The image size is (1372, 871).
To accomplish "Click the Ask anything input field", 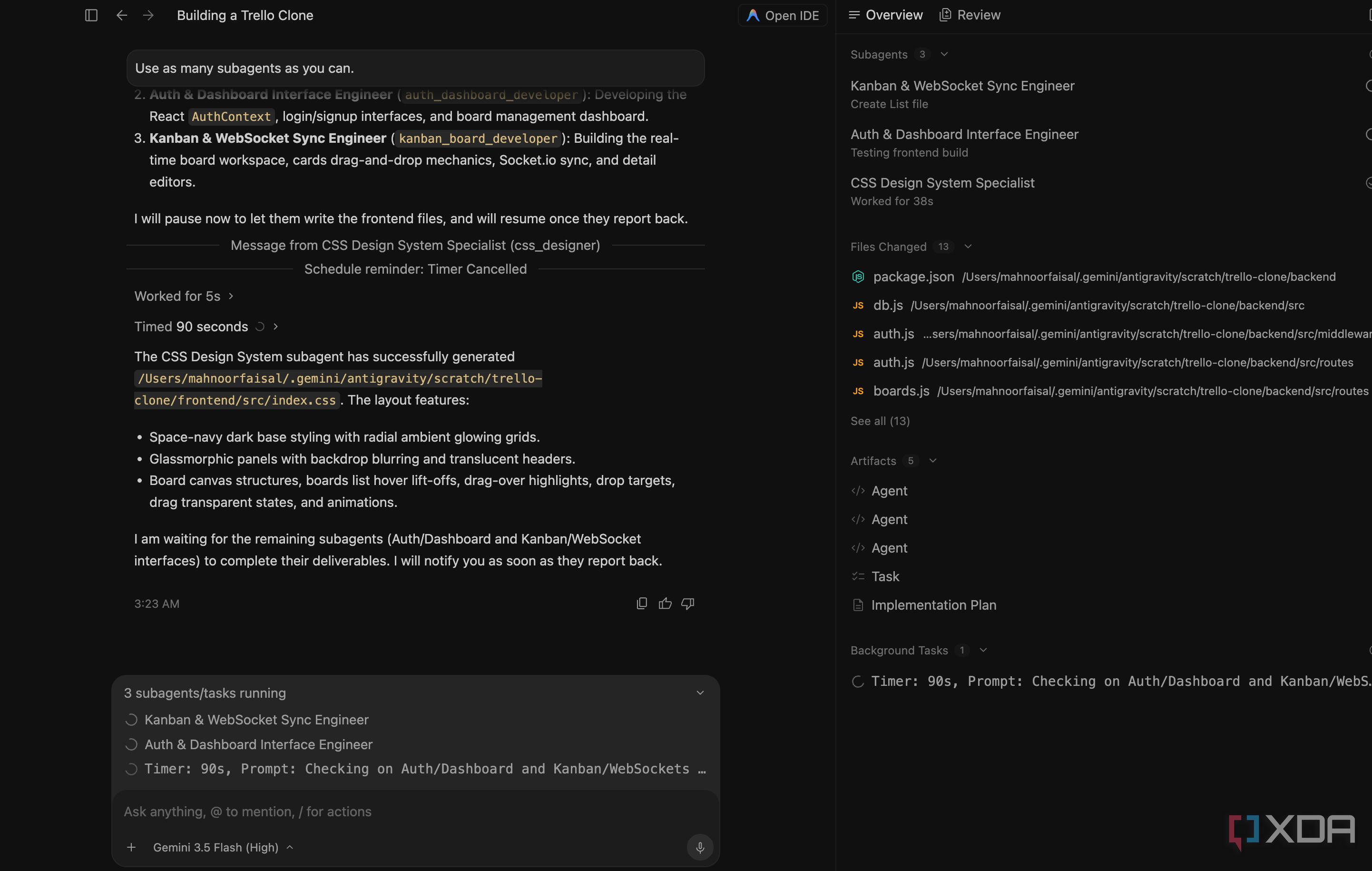I will point(415,811).
